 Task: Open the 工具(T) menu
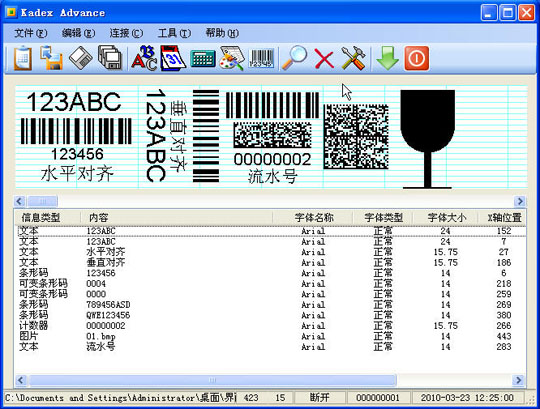pyautogui.click(x=174, y=33)
